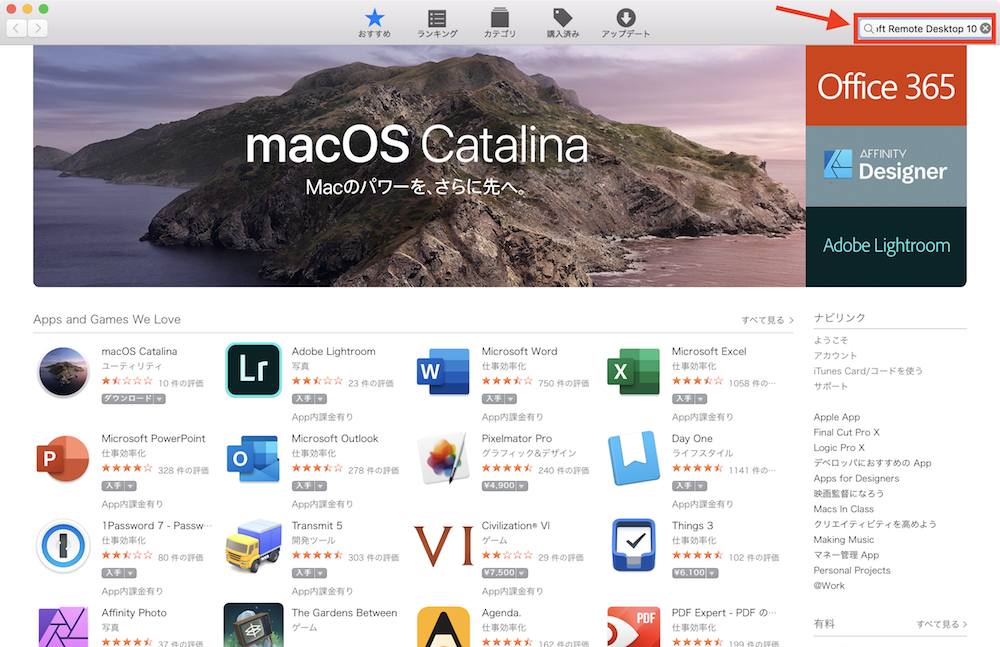This screenshot has width=1000, height=647.
Task: Select the Transmit 5 truck icon
Action: 253,545
